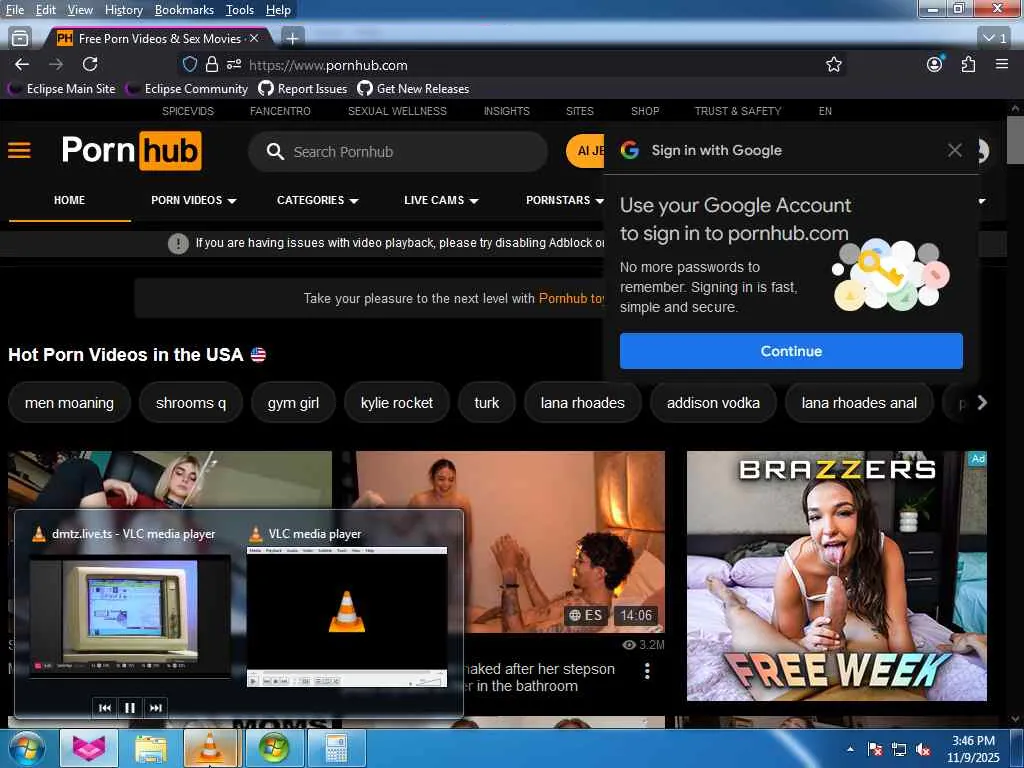This screenshot has width=1024, height=768.
Task: Open the File menu
Action: (14, 10)
